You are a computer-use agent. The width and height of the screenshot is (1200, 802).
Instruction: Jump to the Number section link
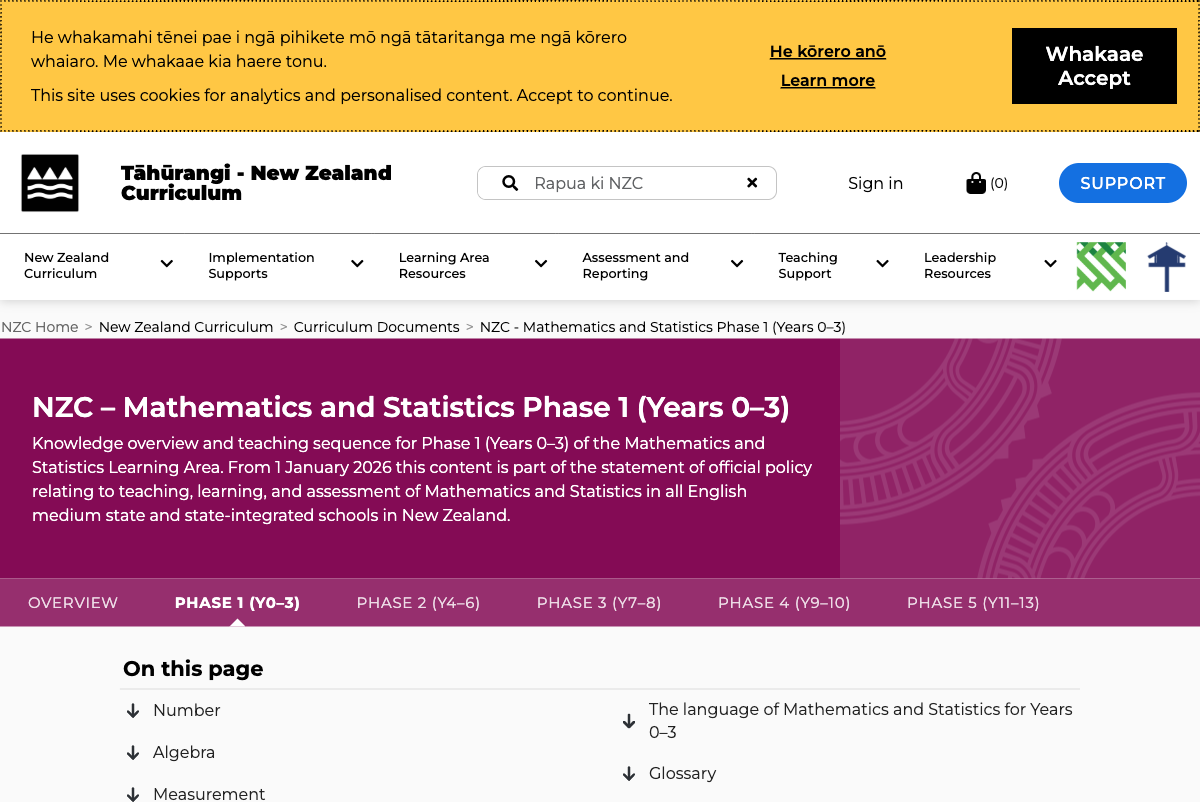pyautogui.click(x=186, y=711)
